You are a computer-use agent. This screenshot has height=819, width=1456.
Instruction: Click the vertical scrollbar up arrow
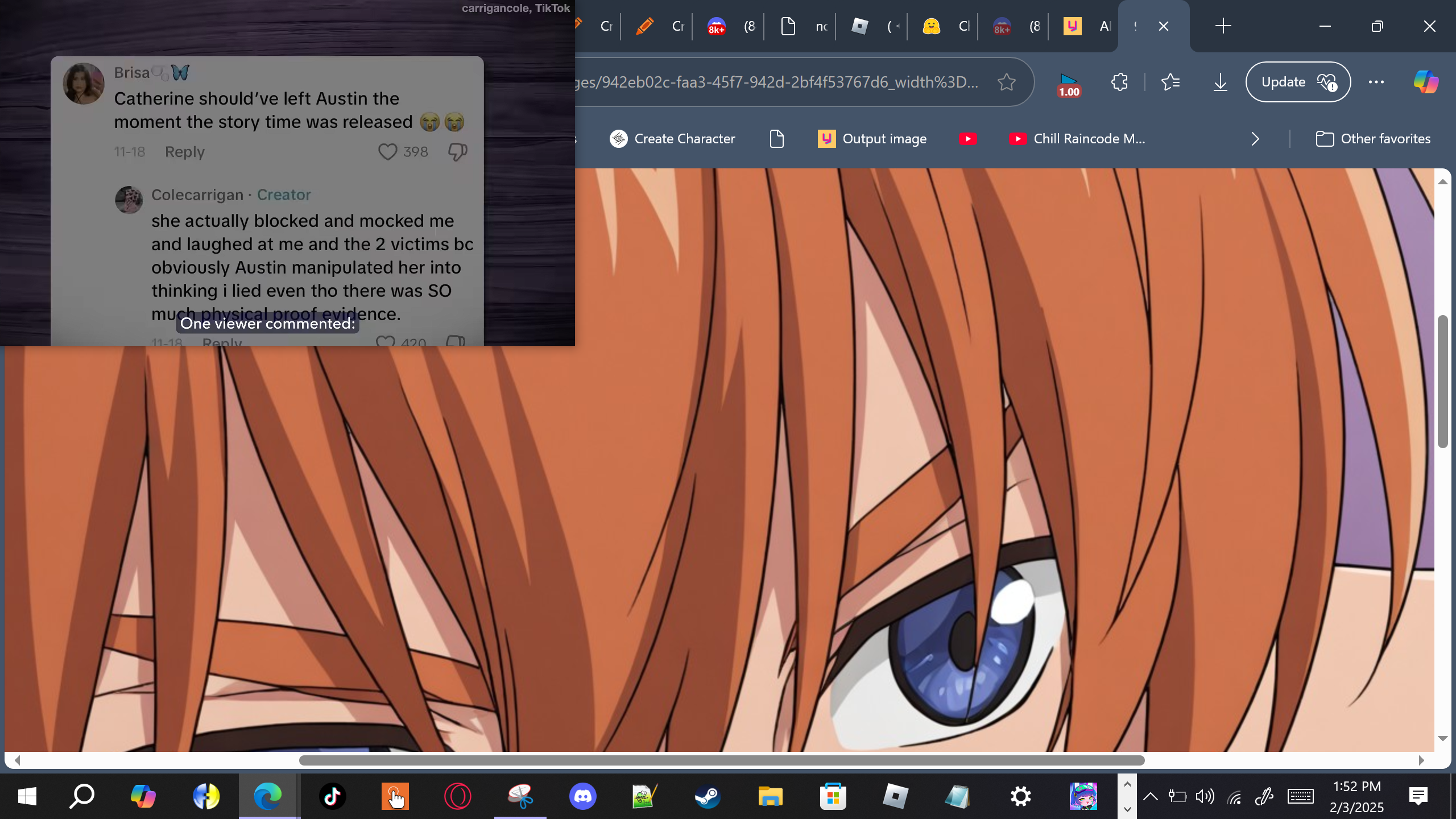[x=1442, y=181]
